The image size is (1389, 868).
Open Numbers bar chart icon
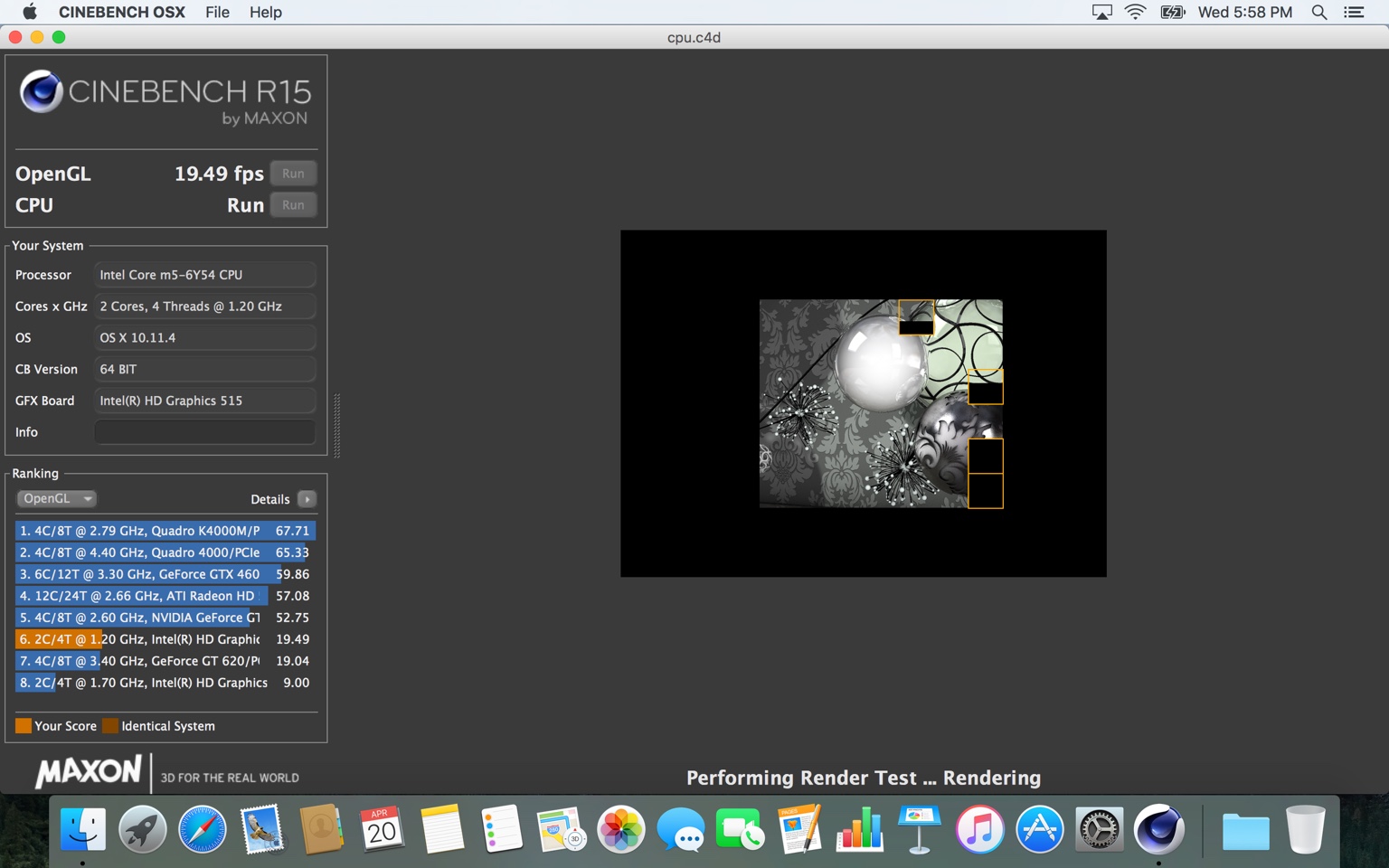(x=859, y=828)
